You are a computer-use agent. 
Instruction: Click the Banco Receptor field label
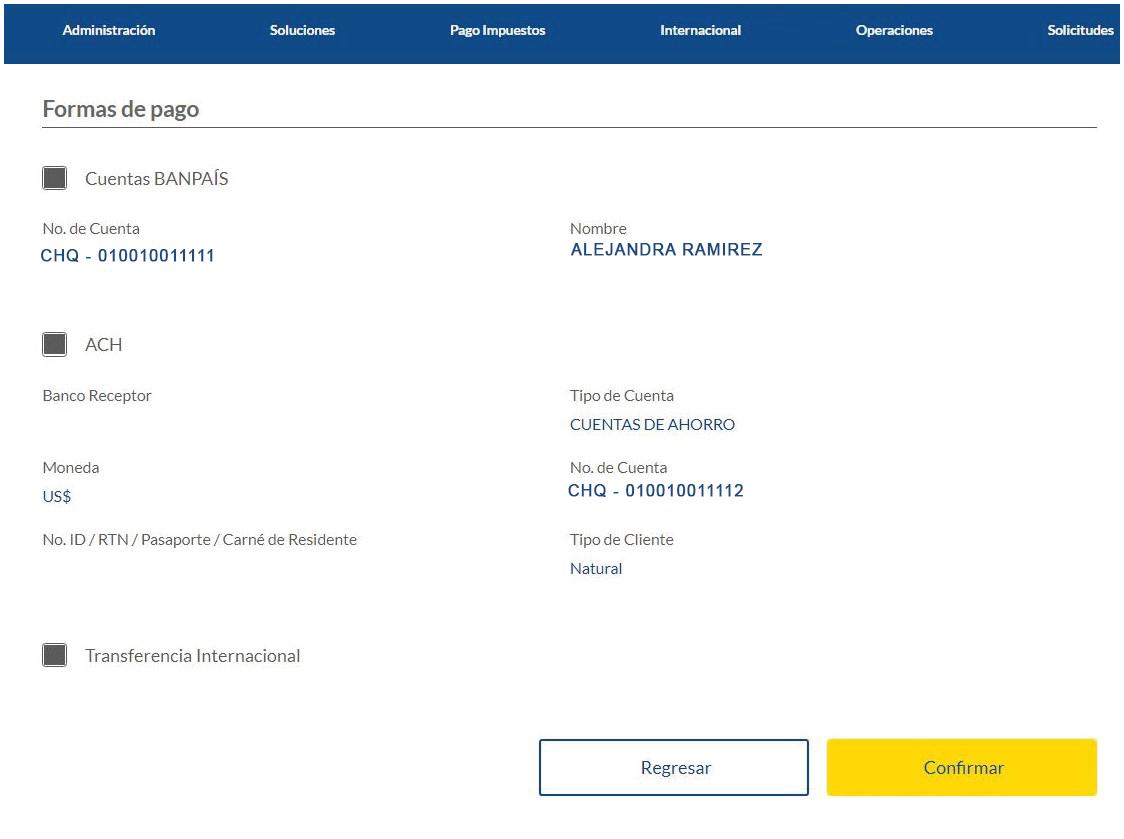(97, 396)
